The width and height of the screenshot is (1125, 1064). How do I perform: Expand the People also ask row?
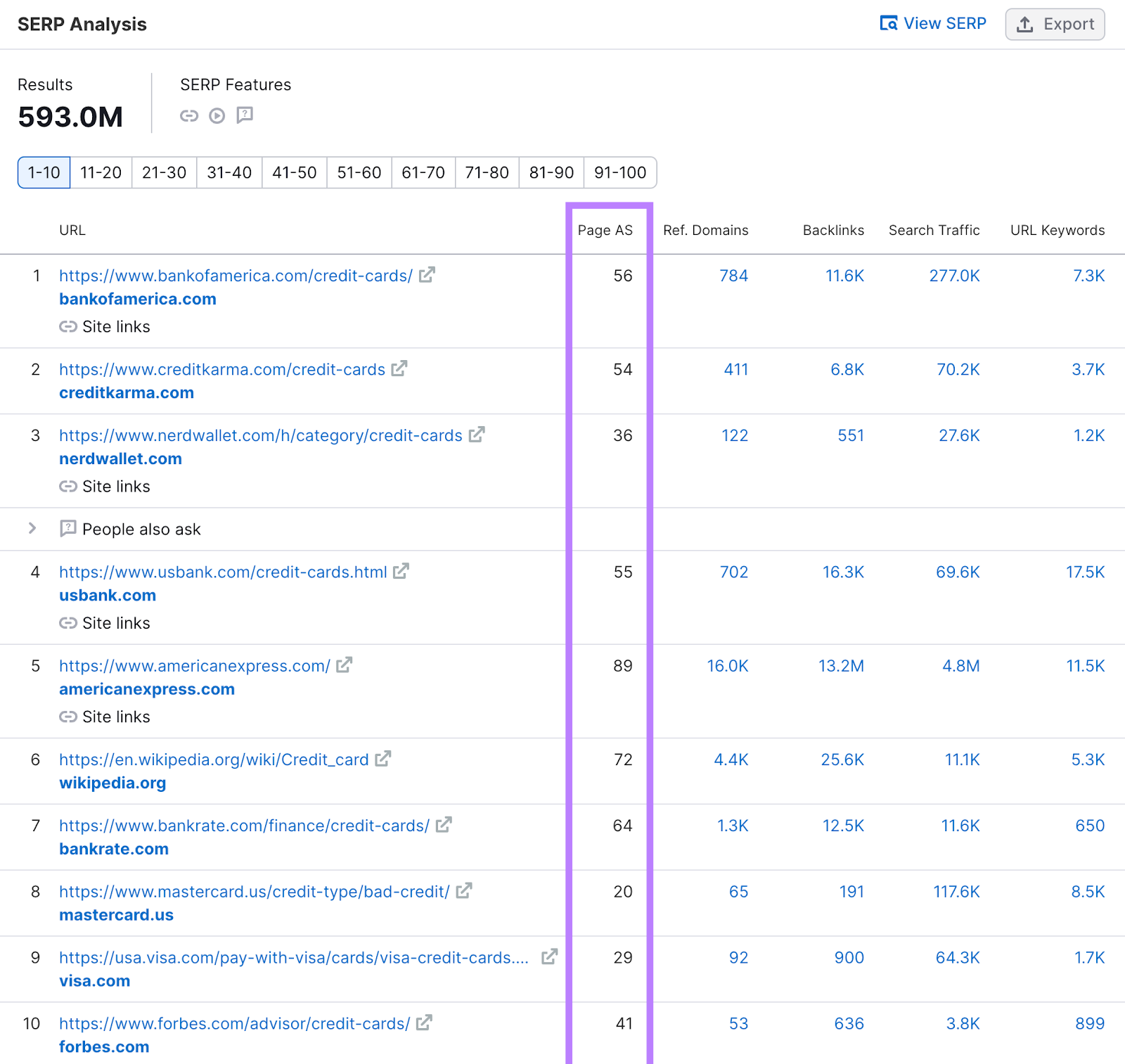(32, 528)
